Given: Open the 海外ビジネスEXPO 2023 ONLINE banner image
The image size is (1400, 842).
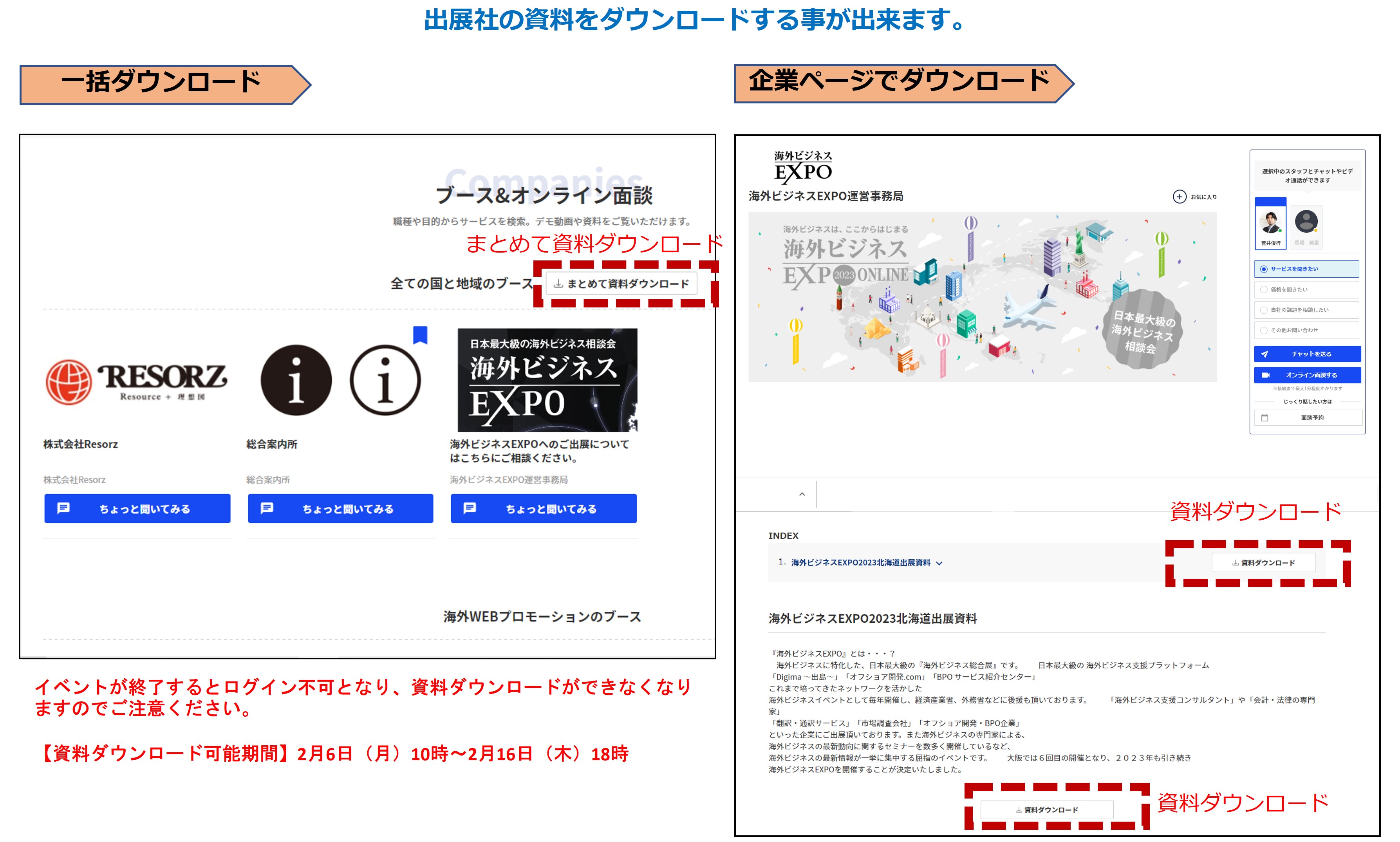Looking at the screenshot, I should pyautogui.click(x=983, y=297).
